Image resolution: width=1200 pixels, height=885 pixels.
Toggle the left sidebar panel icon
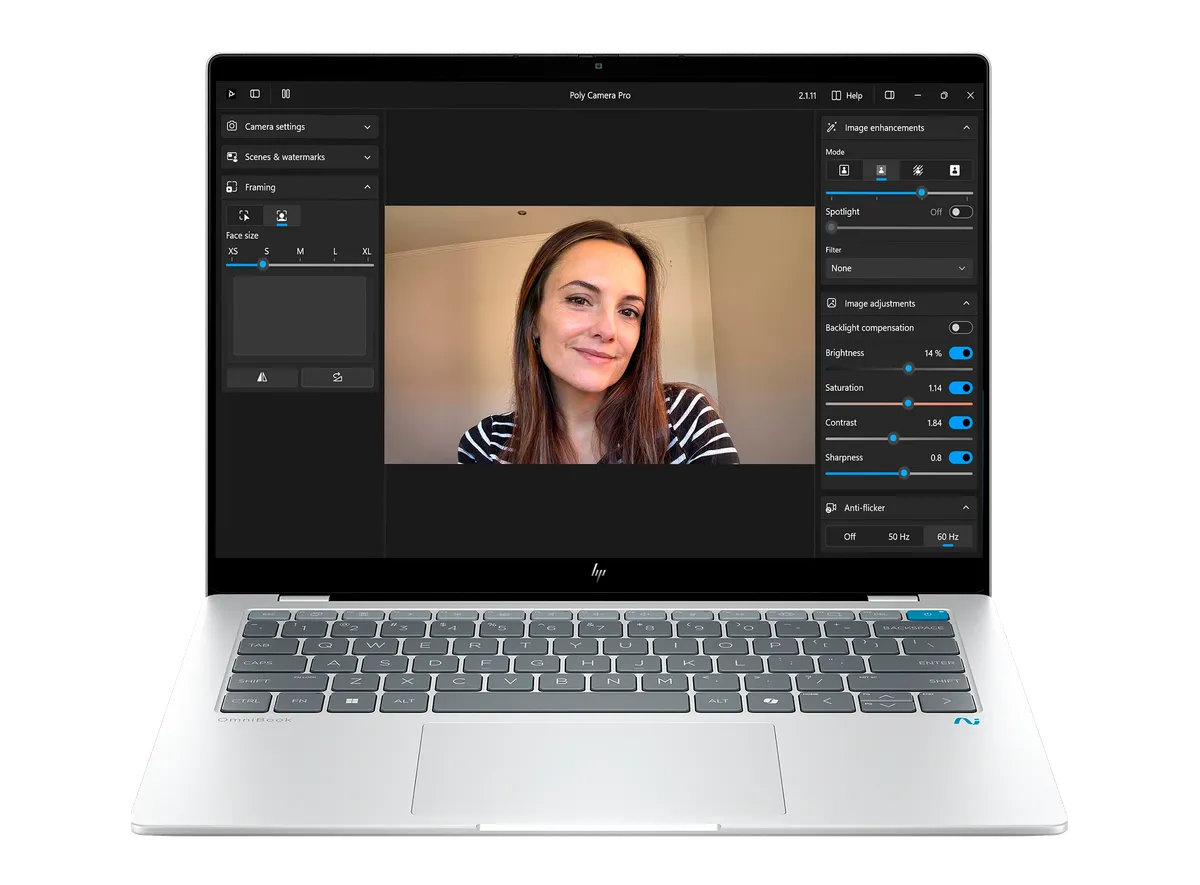coord(255,94)
